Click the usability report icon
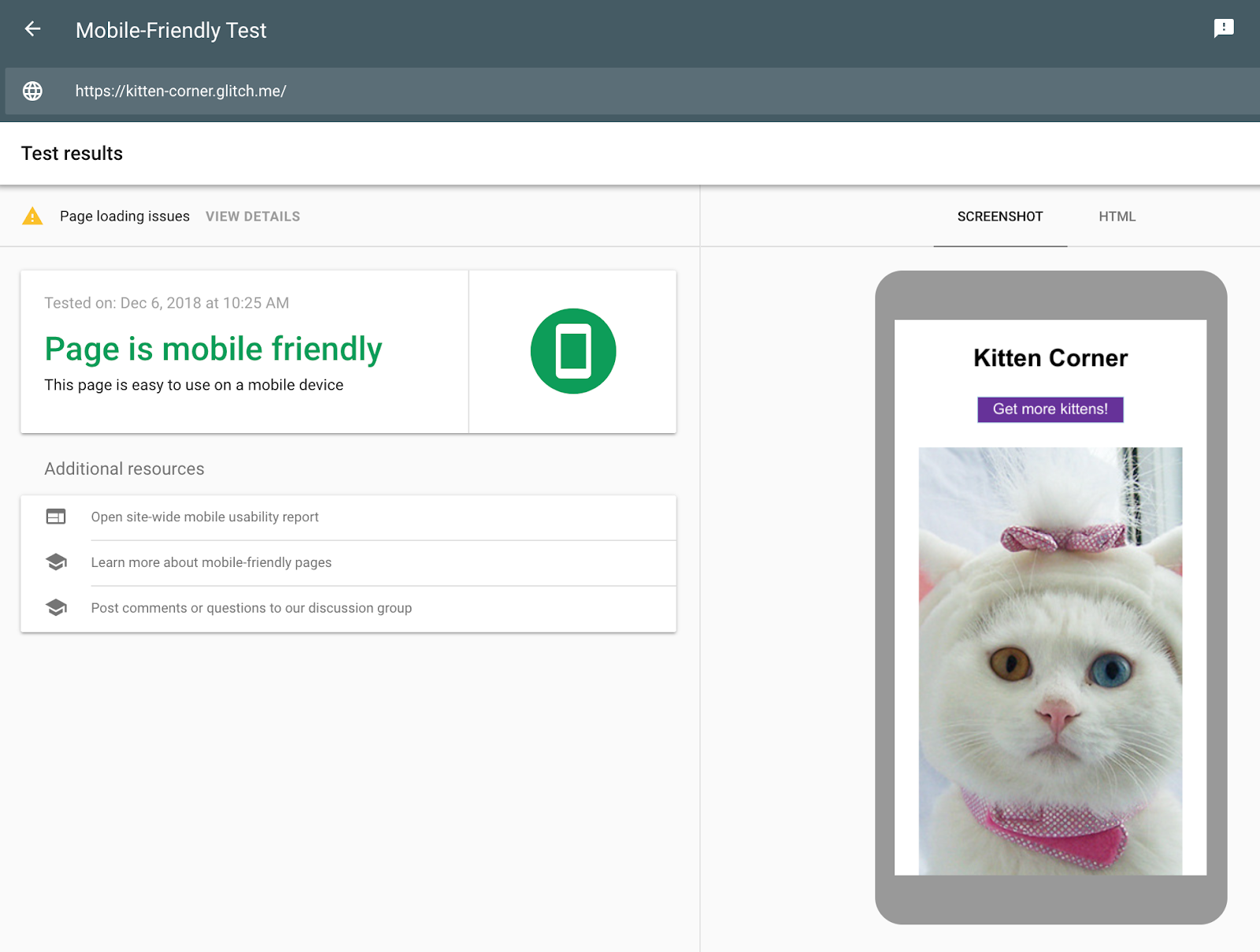This screenshot has height=952, width=1260. click(x=56, y=517)
